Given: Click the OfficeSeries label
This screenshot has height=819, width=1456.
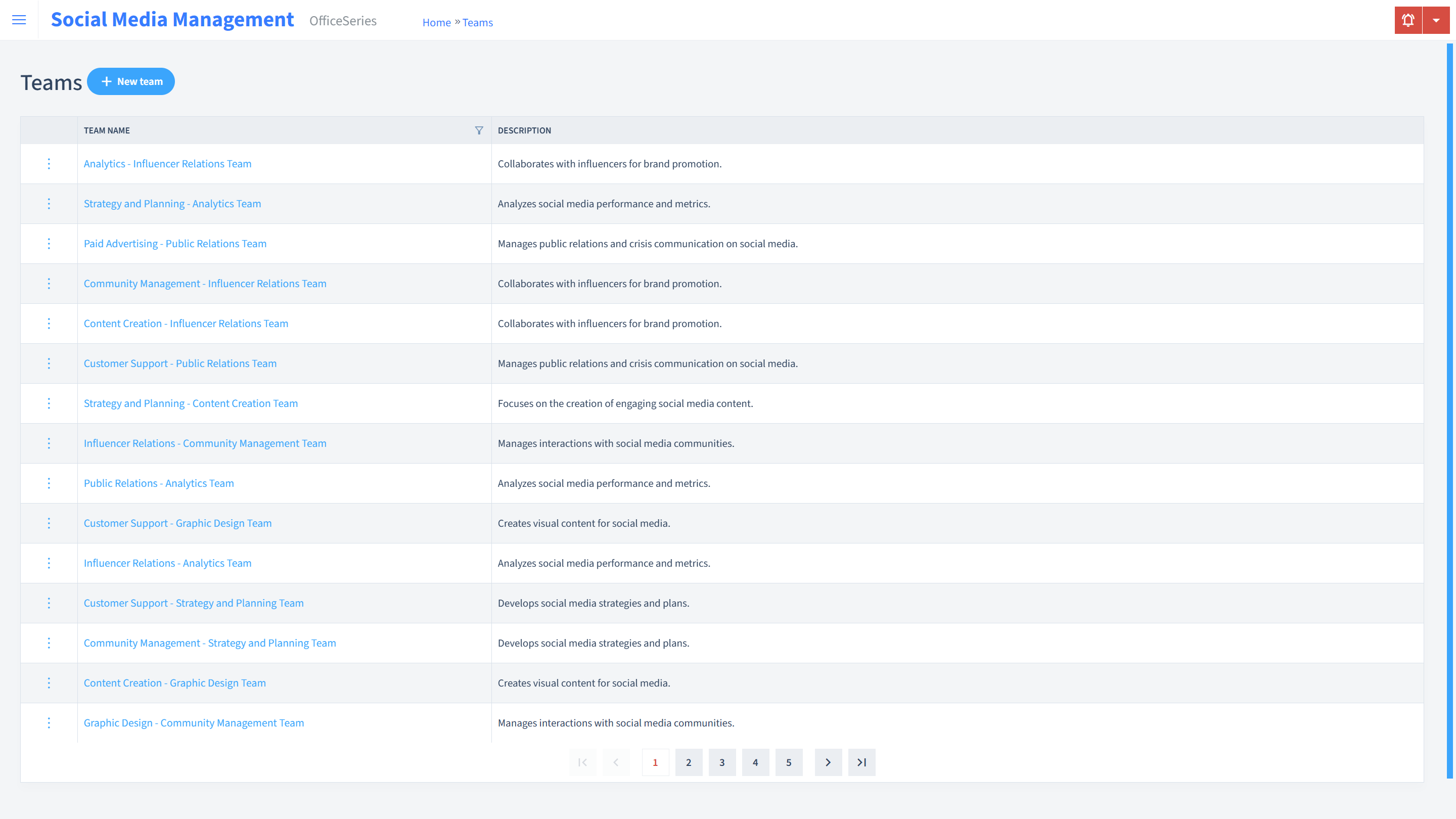Looking at the screenshot, I should [x=343, y=21].
